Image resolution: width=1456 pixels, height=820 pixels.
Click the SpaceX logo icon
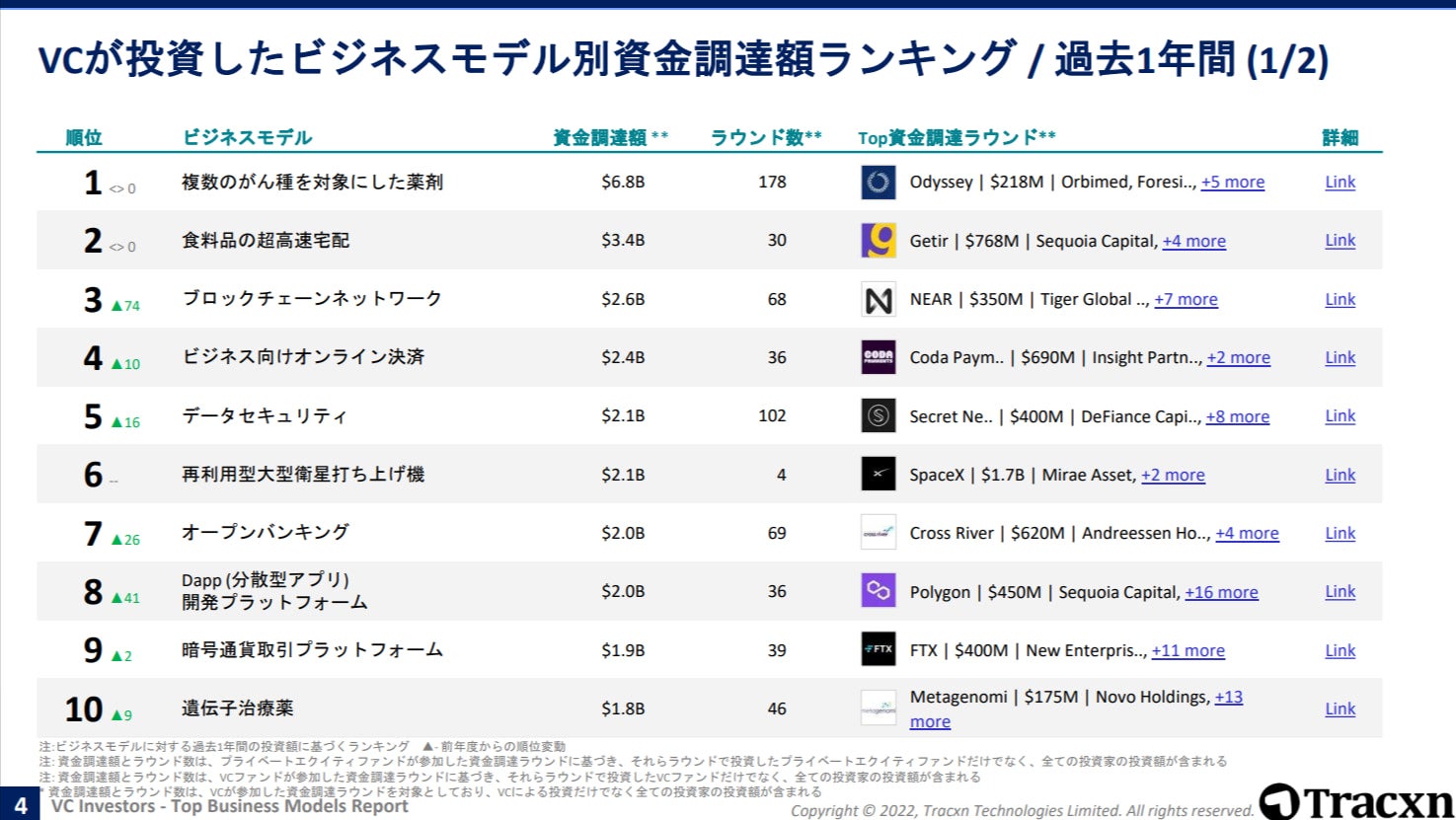click(x=879, y=475)
